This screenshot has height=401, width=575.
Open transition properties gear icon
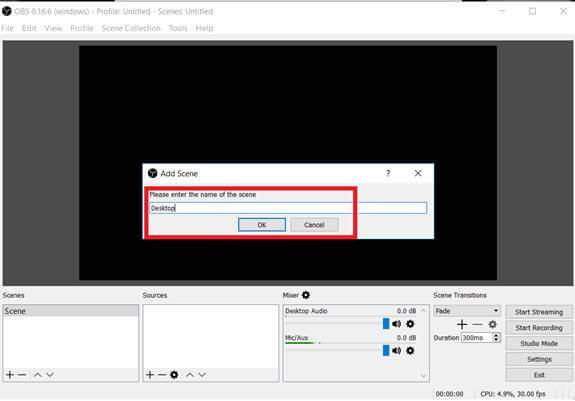tap(492, 324)
